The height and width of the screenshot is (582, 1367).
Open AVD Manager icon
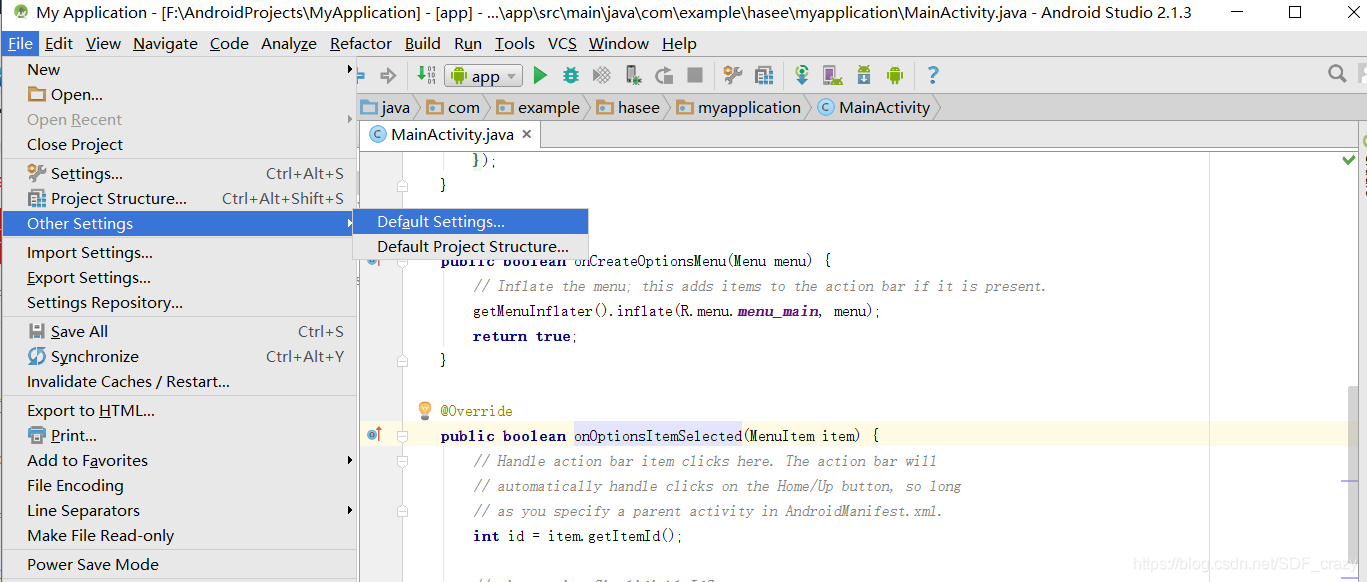[832, 75]
